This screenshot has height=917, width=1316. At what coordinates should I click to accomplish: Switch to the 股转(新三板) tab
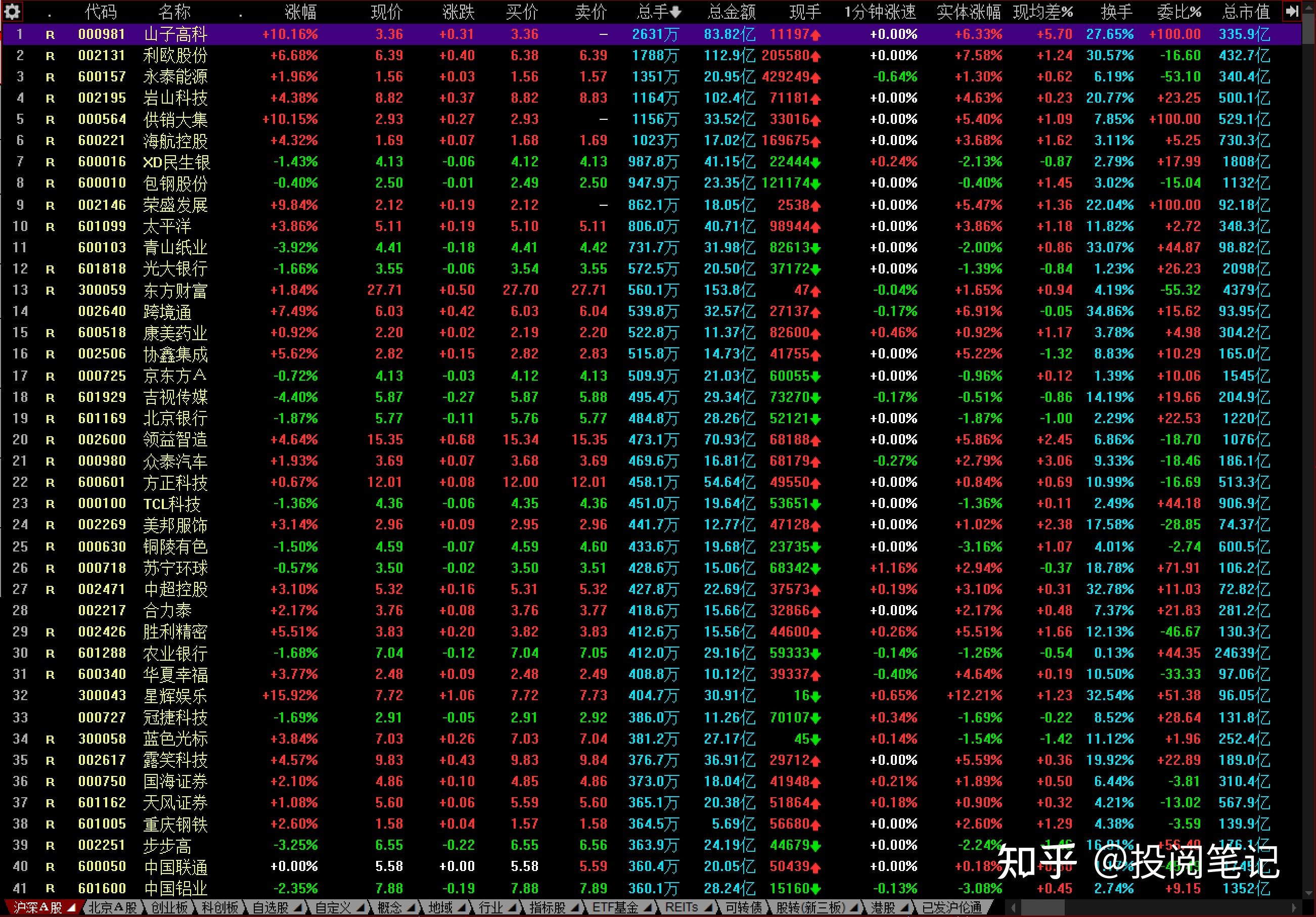[810, 908]
